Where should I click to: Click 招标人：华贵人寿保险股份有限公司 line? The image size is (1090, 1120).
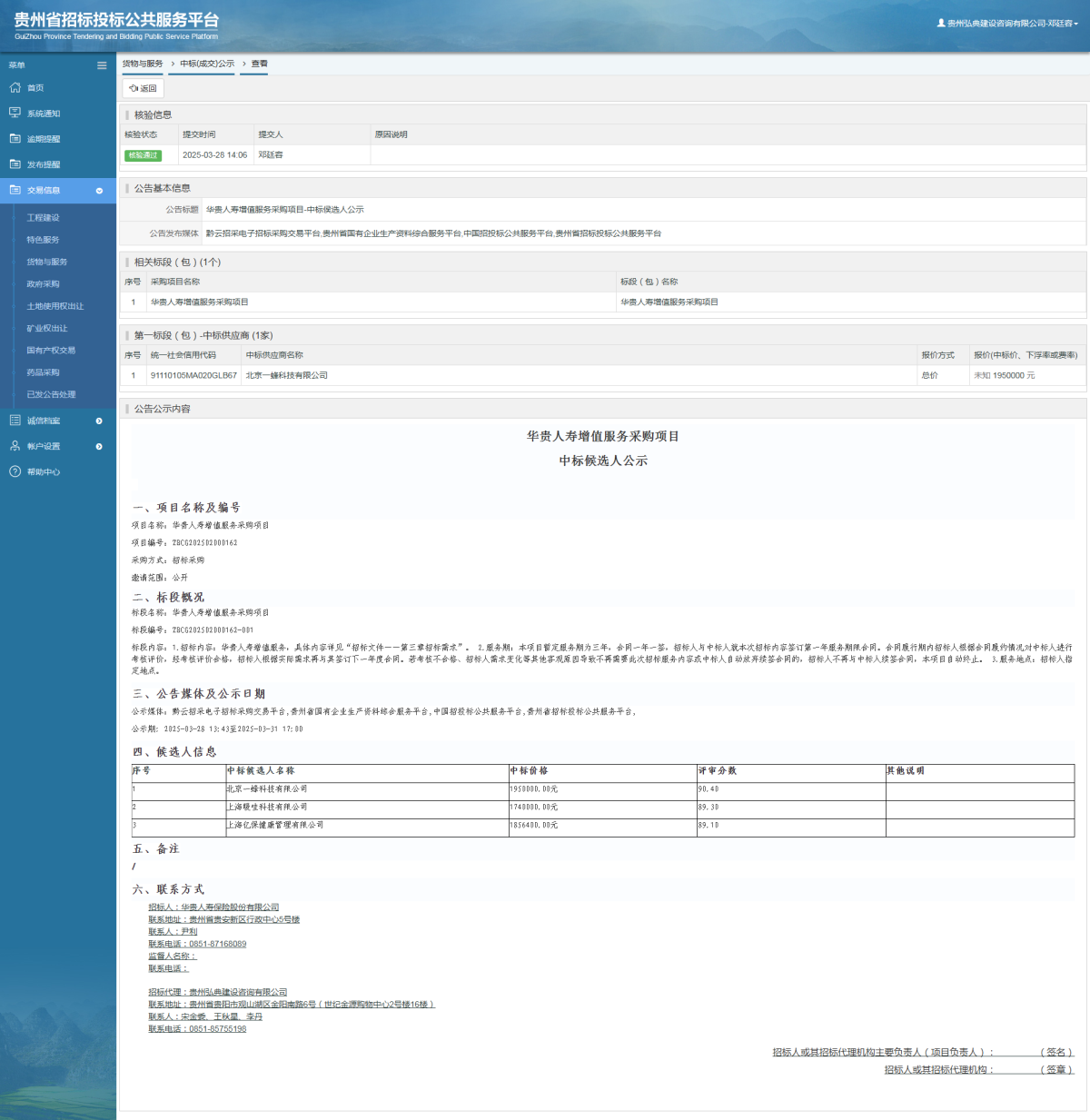pos(213,907)
